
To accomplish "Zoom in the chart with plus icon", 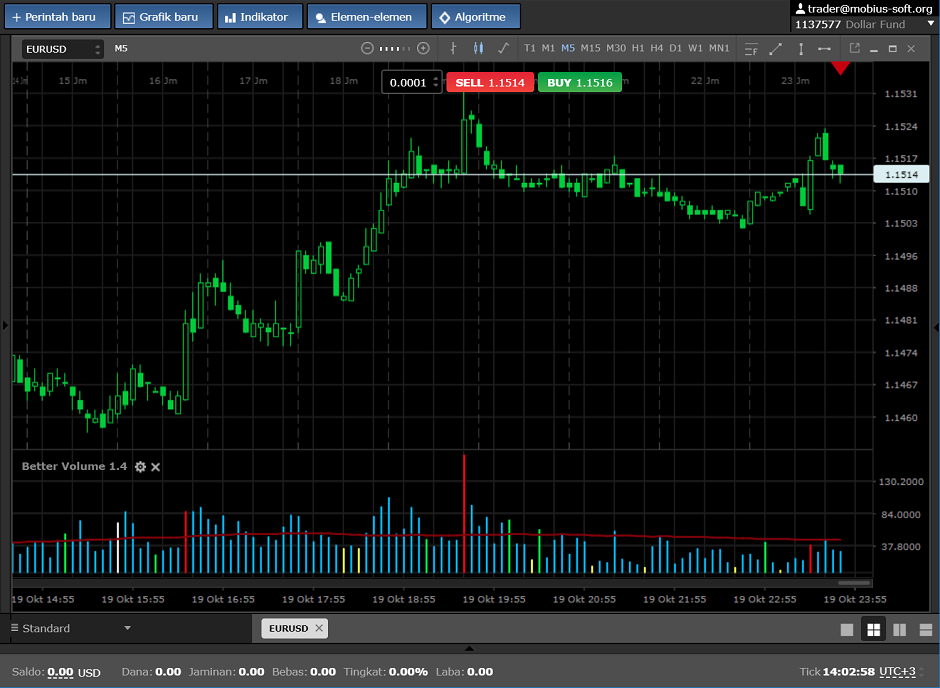I will pos(423,49).
